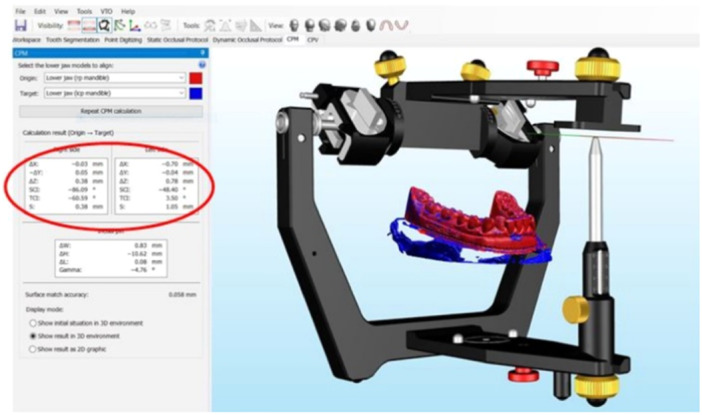Switch to Static Occlusal Protocol tab
Screen dimensions: 702x415
pos(178,40)
